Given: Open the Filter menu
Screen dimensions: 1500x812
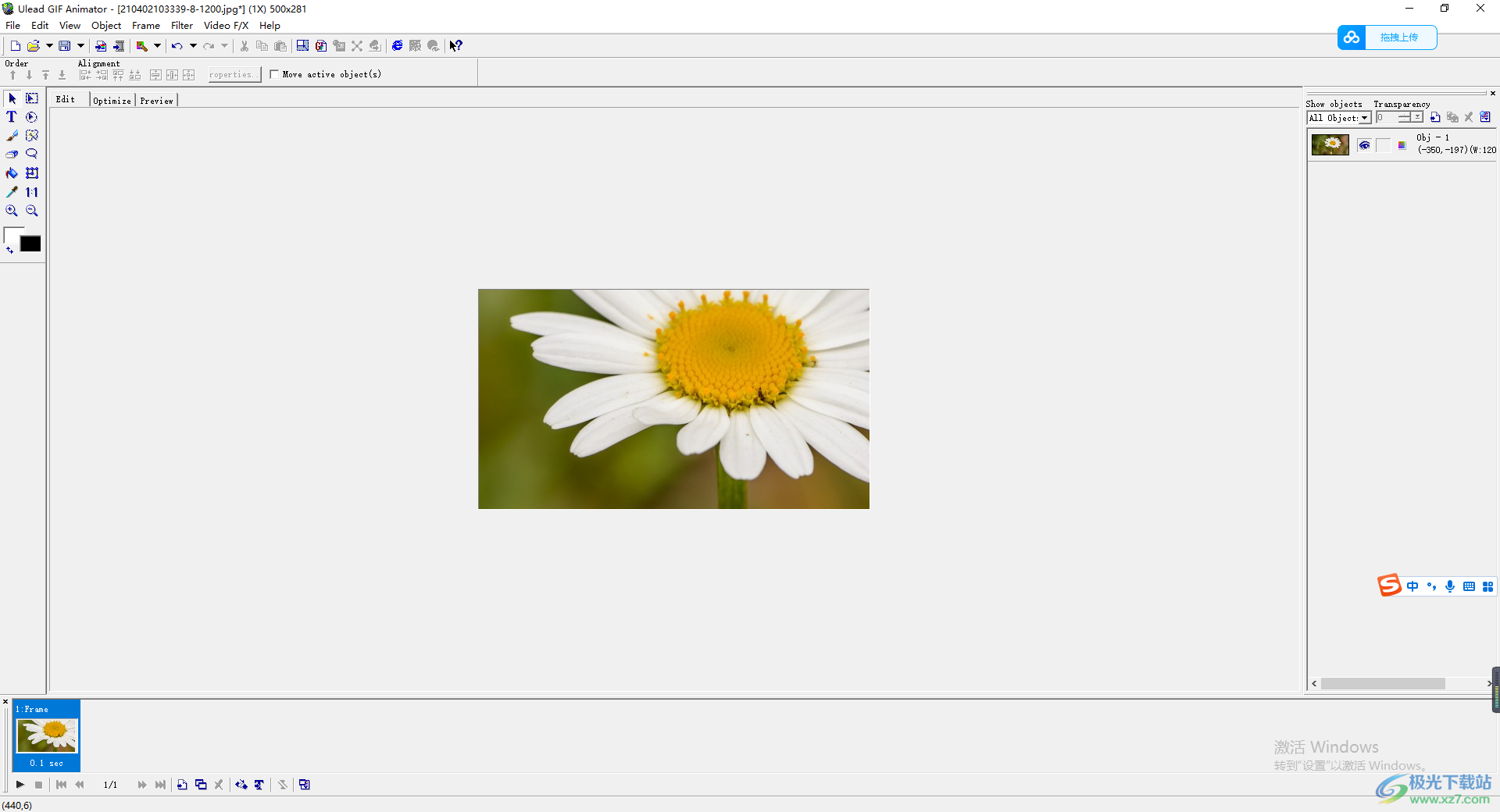Looking at the screenshot, I should [x=181, y=26].
